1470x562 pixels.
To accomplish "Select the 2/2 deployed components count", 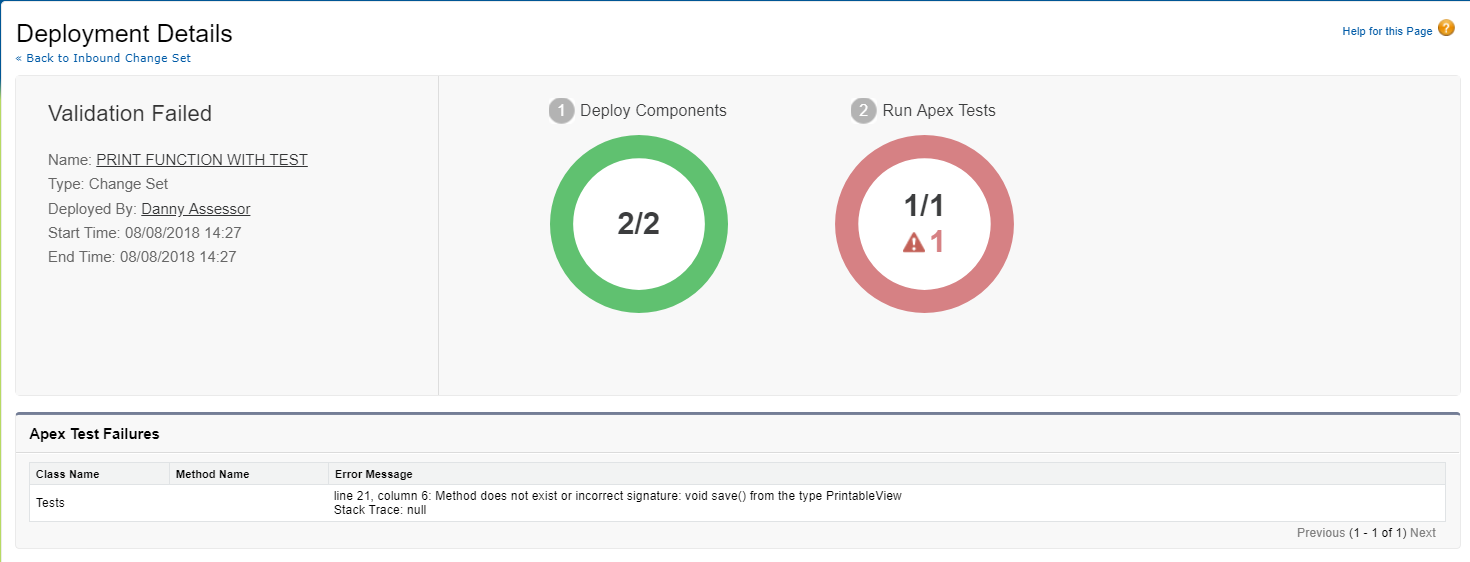I will pos(639,224).
